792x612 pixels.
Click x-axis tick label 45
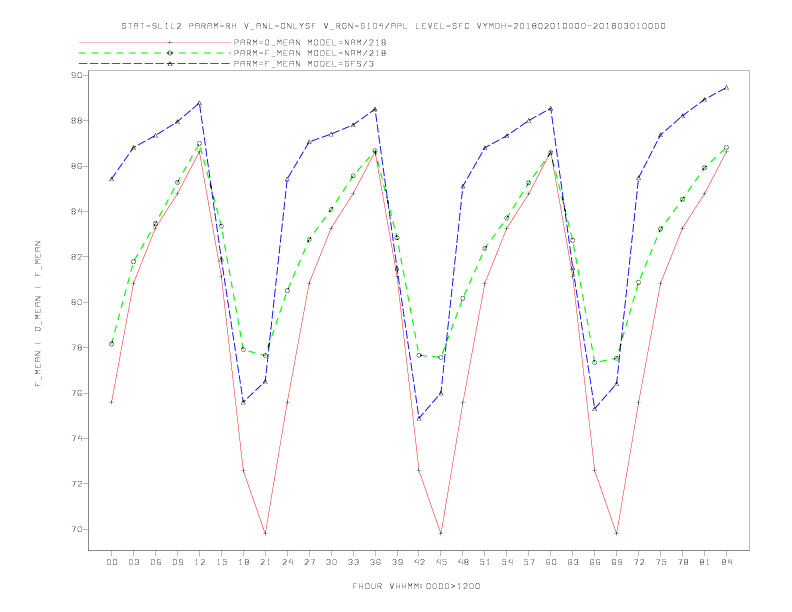(441, 562)
